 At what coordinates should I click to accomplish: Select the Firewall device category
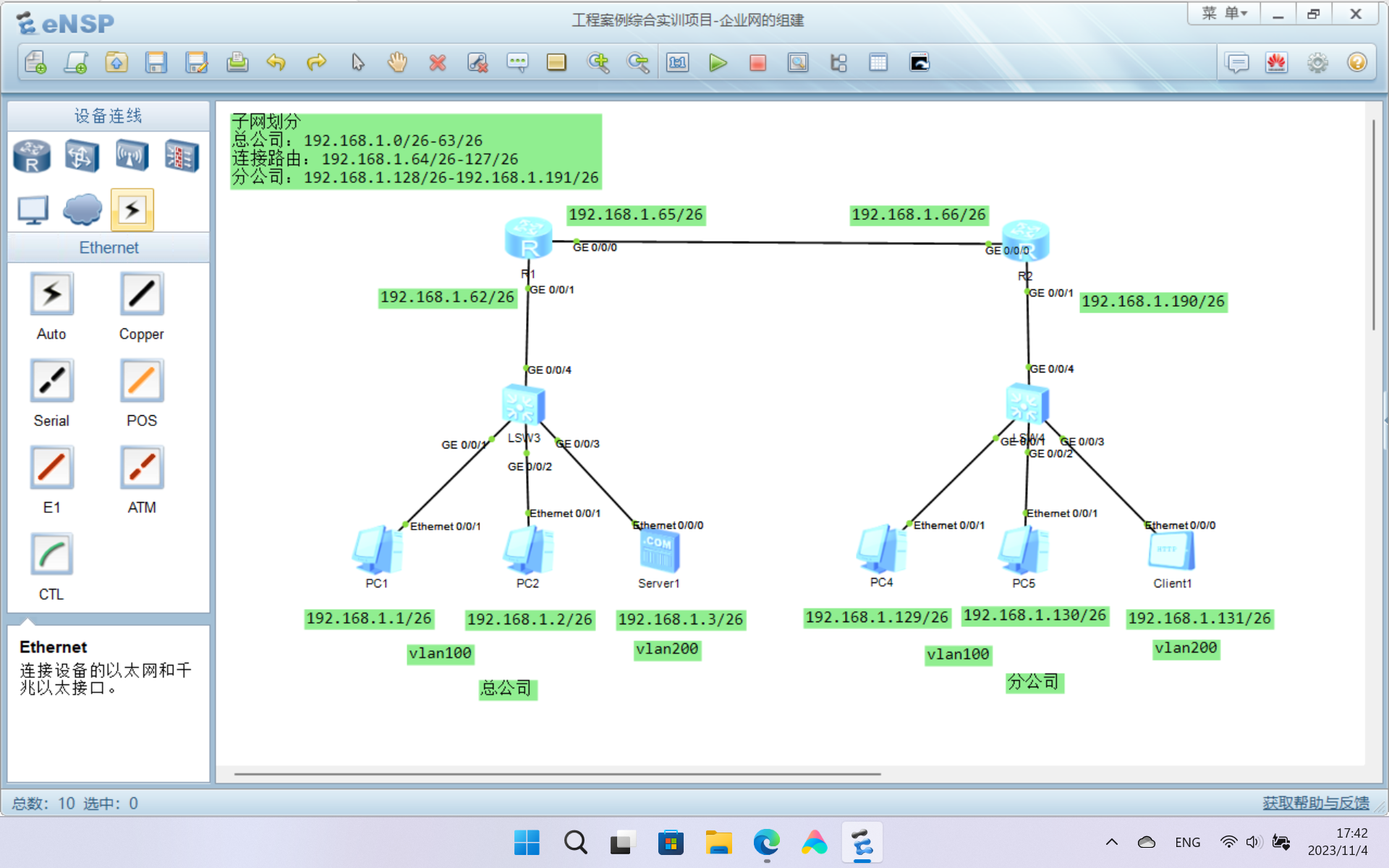(x=182, y=156)
